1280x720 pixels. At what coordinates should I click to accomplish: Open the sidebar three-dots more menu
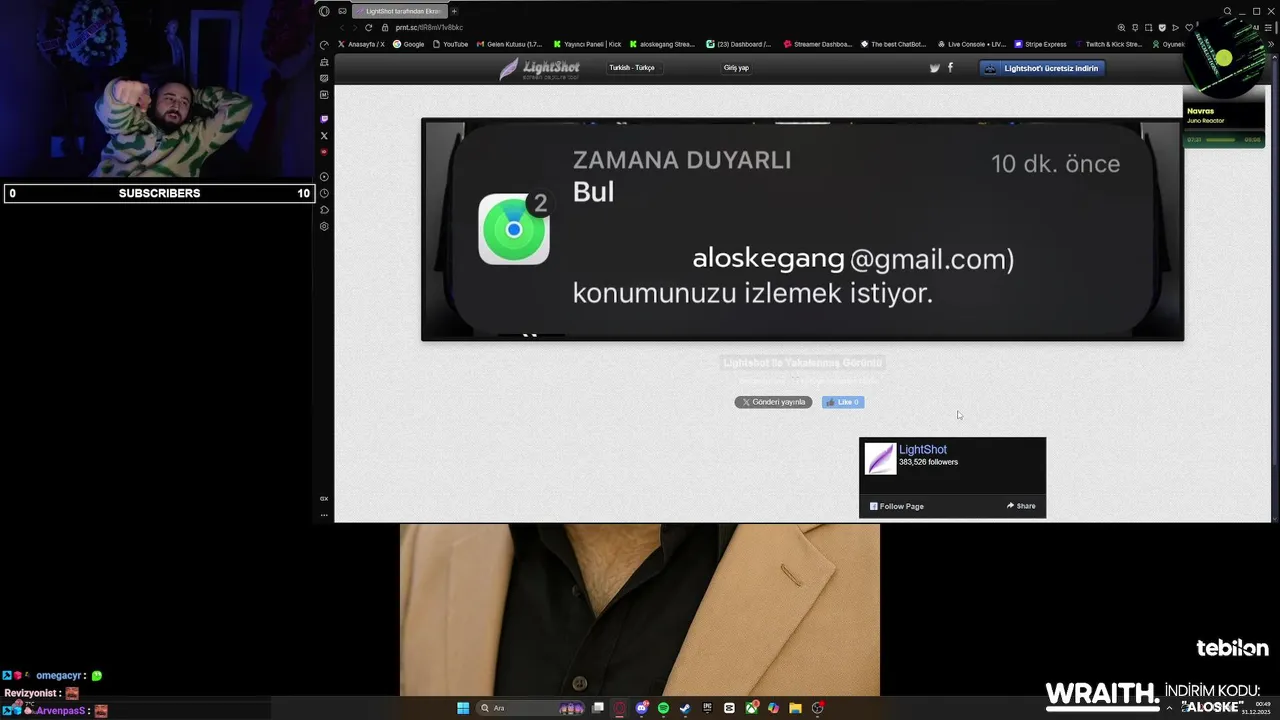[x=324, y=515]
